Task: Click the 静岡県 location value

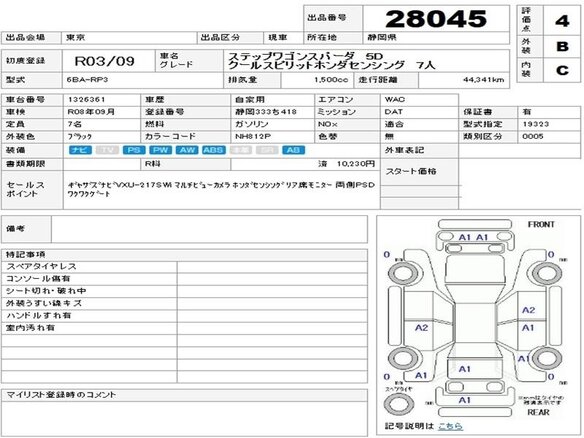Action: pyautogui.click(x=382, y=37)
